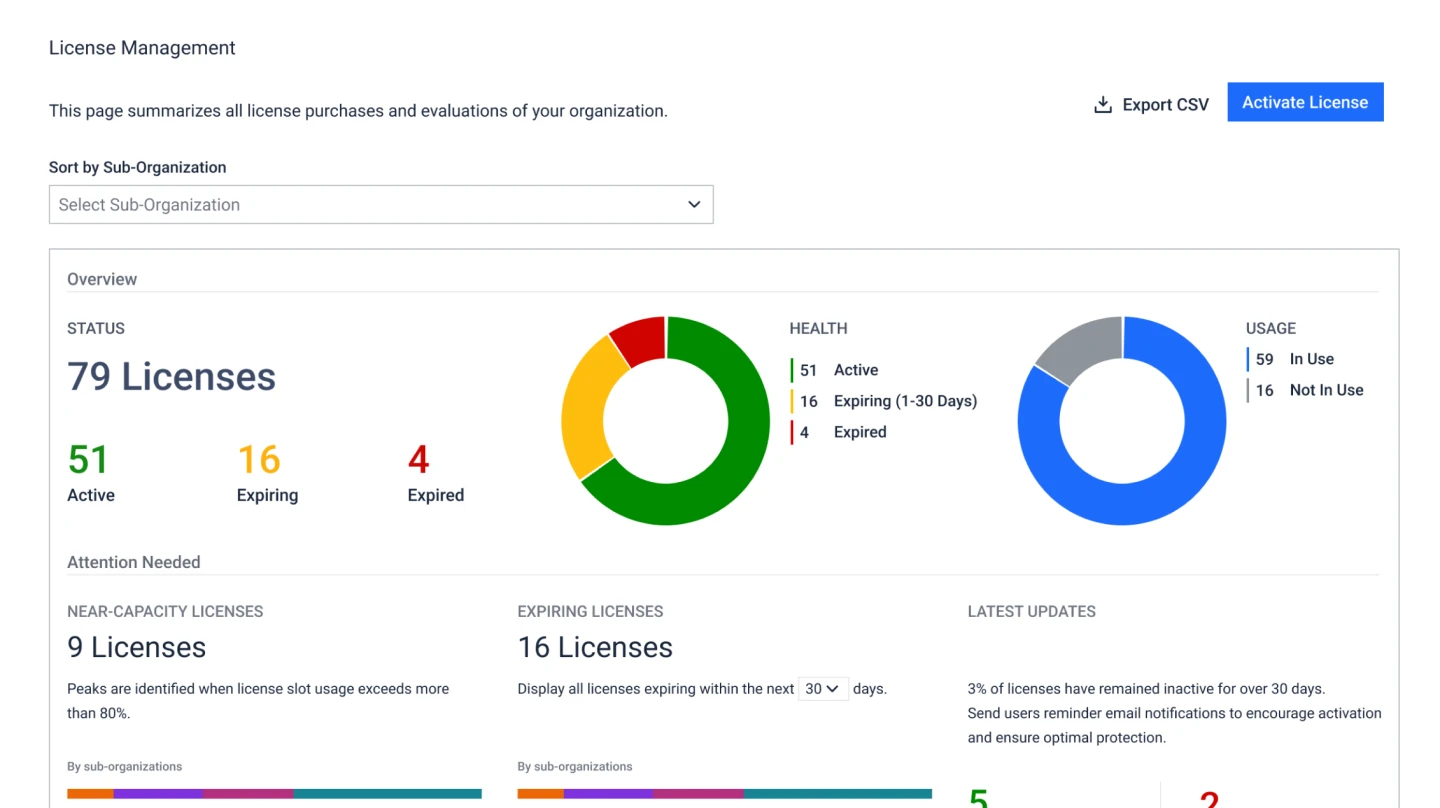Click the In Use legend item under Usage

pos(1295,359)
